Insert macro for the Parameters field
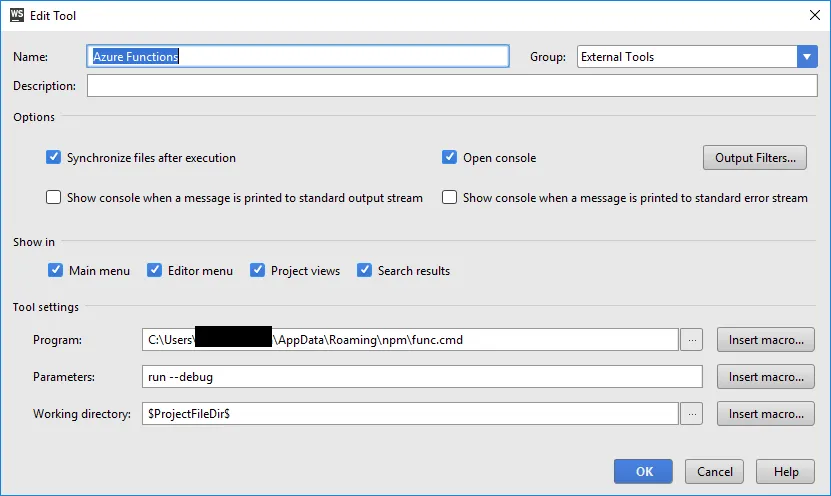 point(765,377)
